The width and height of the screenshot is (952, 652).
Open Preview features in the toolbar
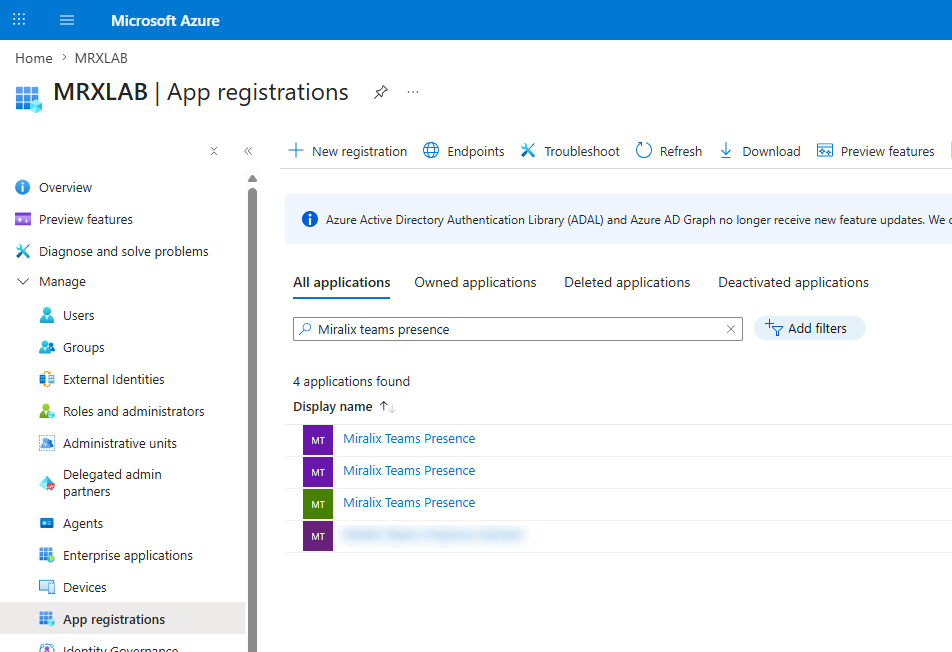tap(887, 152)
